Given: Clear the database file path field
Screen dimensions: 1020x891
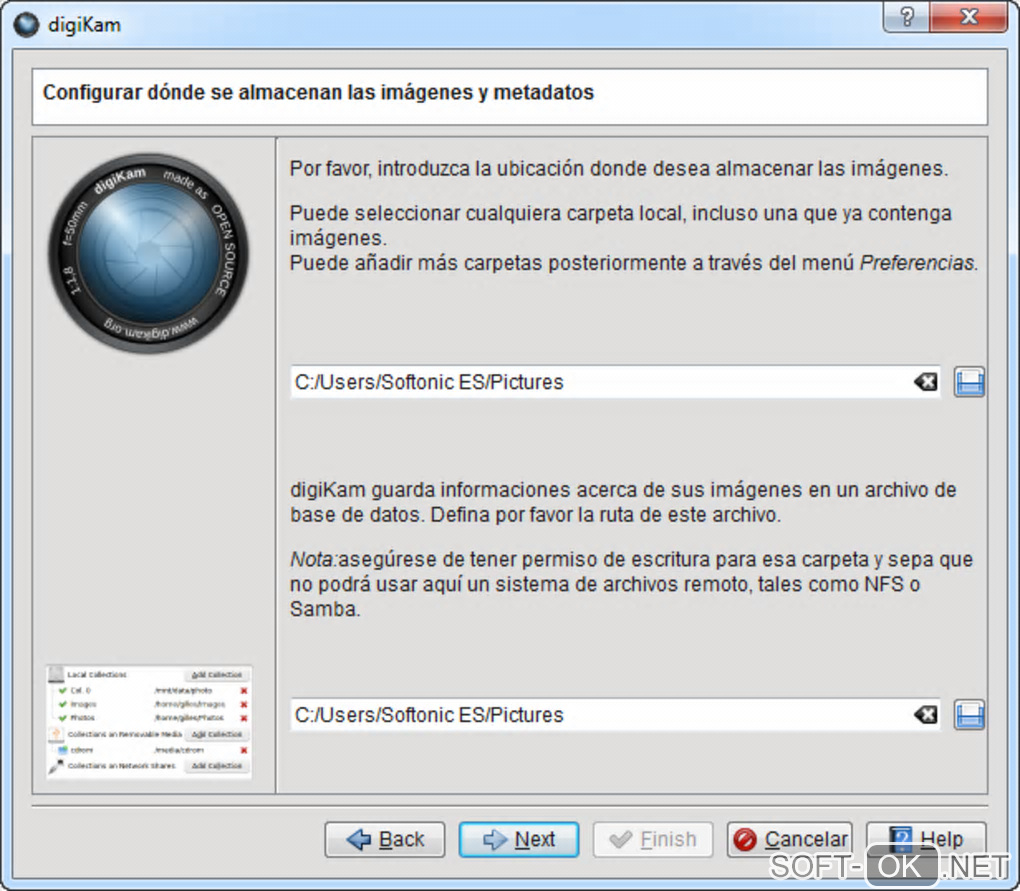Looking at the screenshot, I should (926, 715).
